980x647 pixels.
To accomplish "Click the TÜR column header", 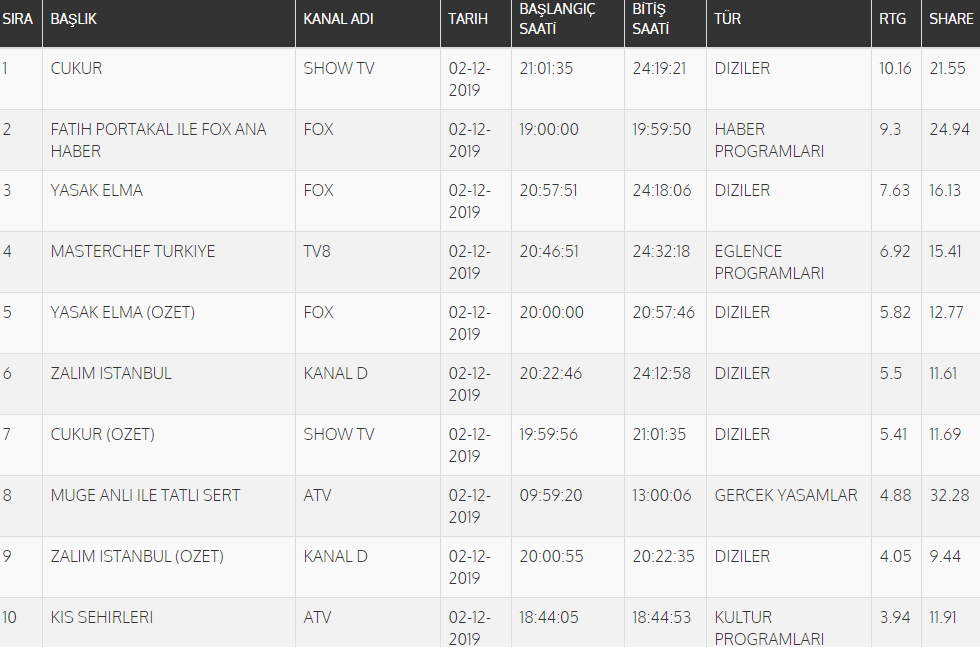I will coord(728,19).
